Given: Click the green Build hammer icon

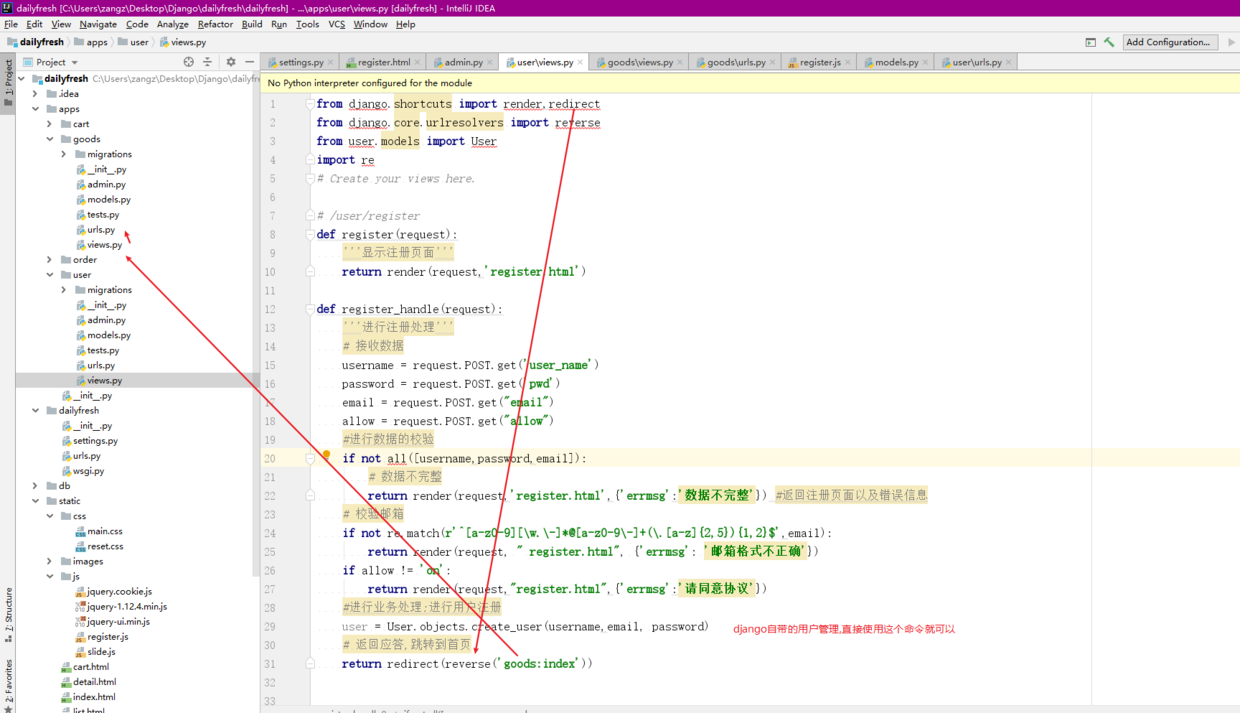Looking at the screenshot, I should coord(1109,42).
